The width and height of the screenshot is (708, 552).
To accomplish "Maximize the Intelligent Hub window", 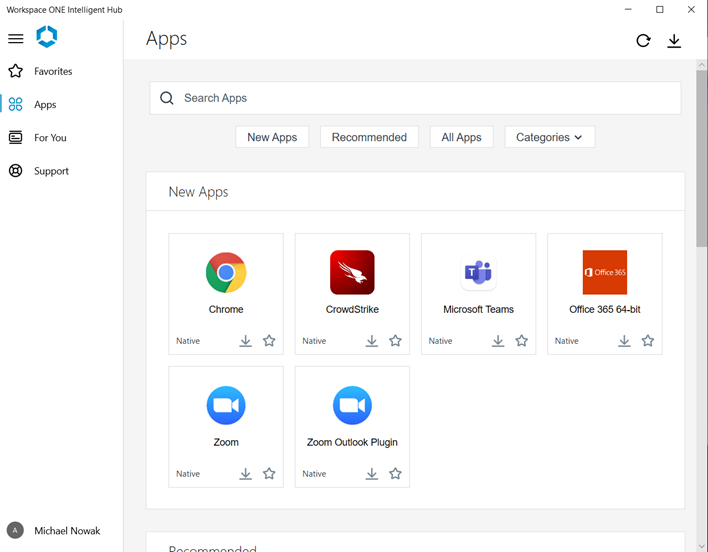I will (659, 9).
